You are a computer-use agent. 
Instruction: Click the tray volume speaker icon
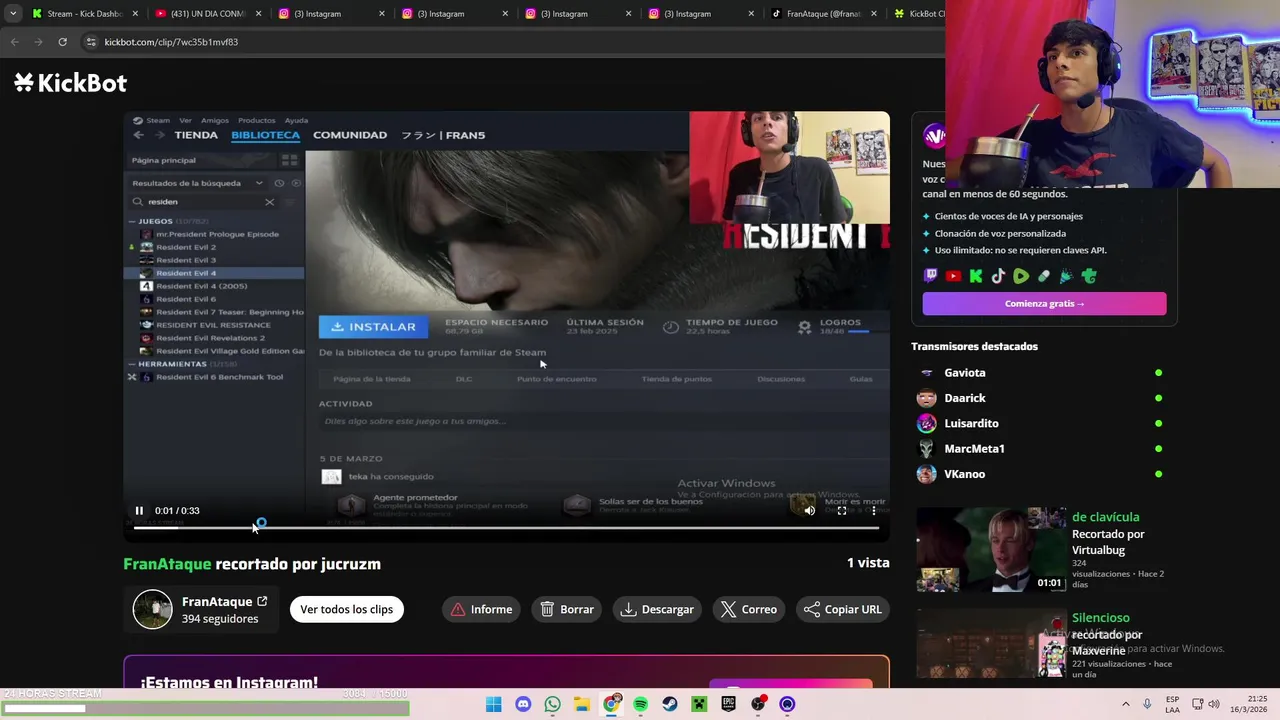tap(1214, 704)
